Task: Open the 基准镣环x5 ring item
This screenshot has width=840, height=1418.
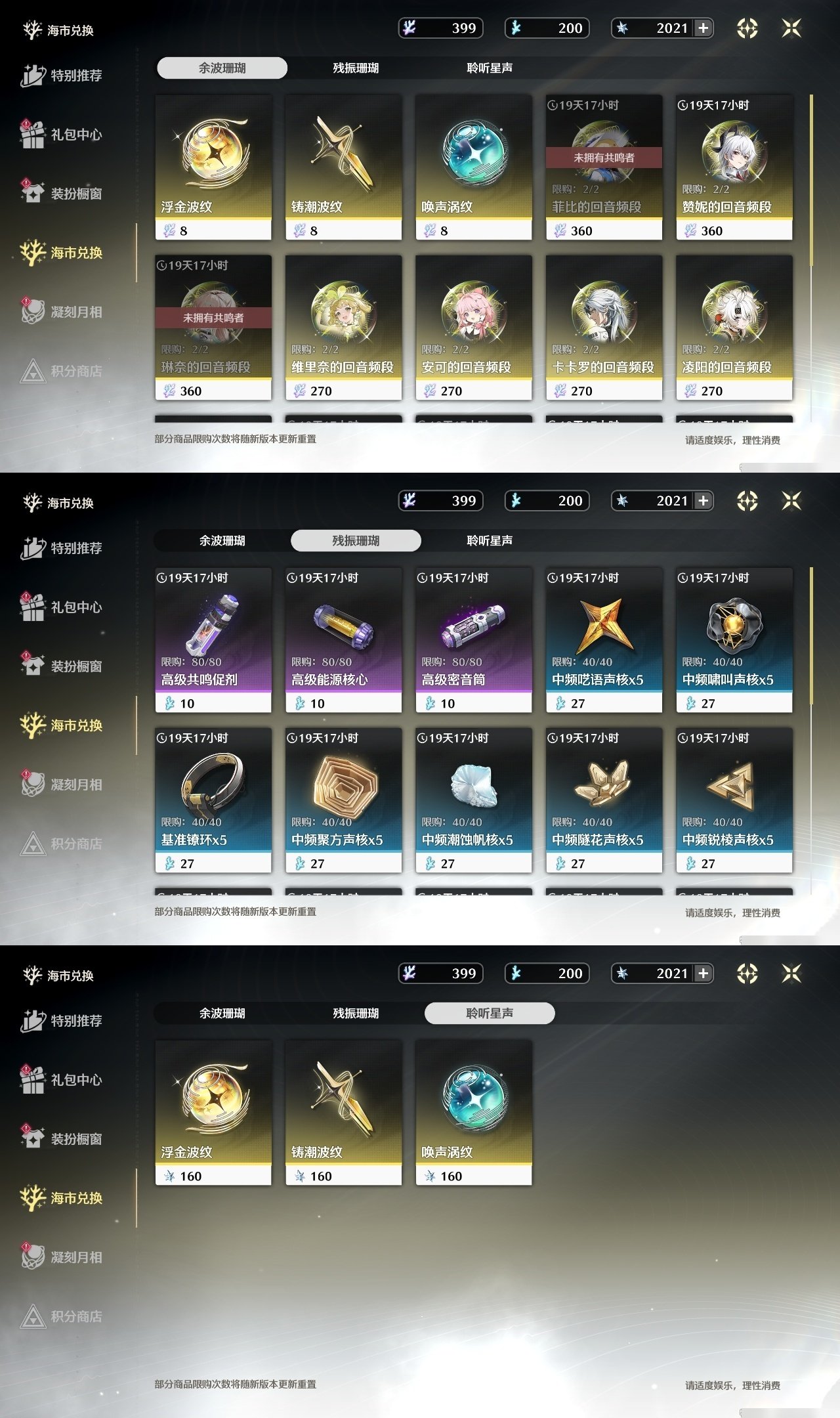Action: [x=213, y=800]
